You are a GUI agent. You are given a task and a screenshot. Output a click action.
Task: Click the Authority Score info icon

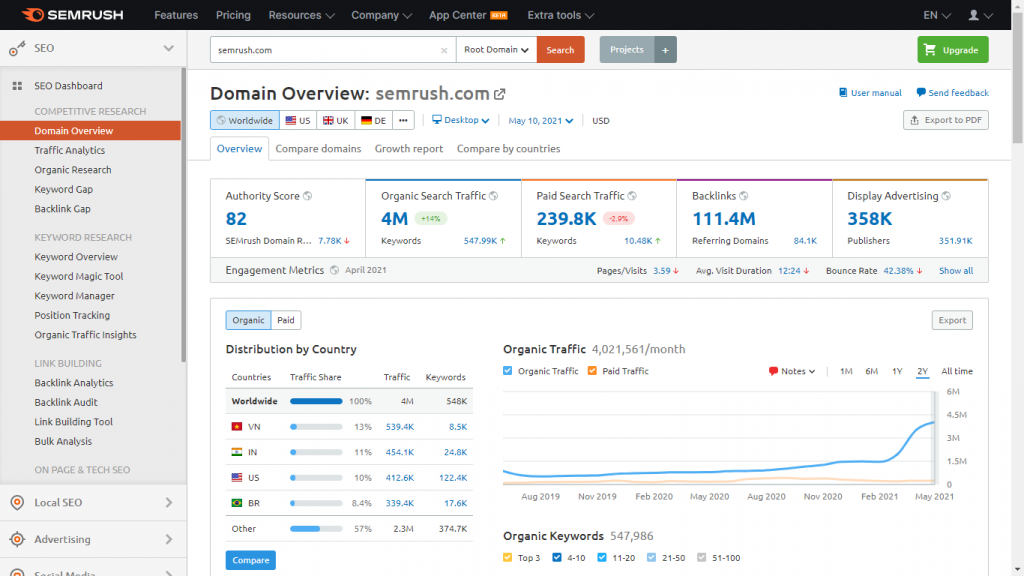tap(308, 196)
